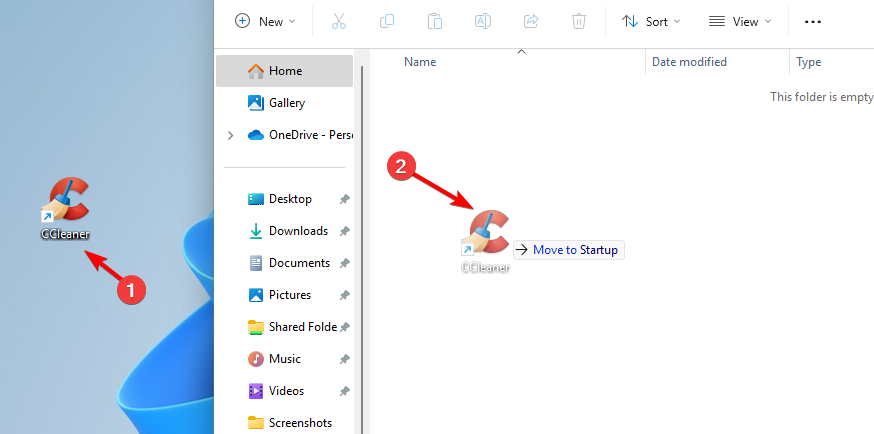Open the New item dropdown
The image size is (874, 434).
[265, 22]
